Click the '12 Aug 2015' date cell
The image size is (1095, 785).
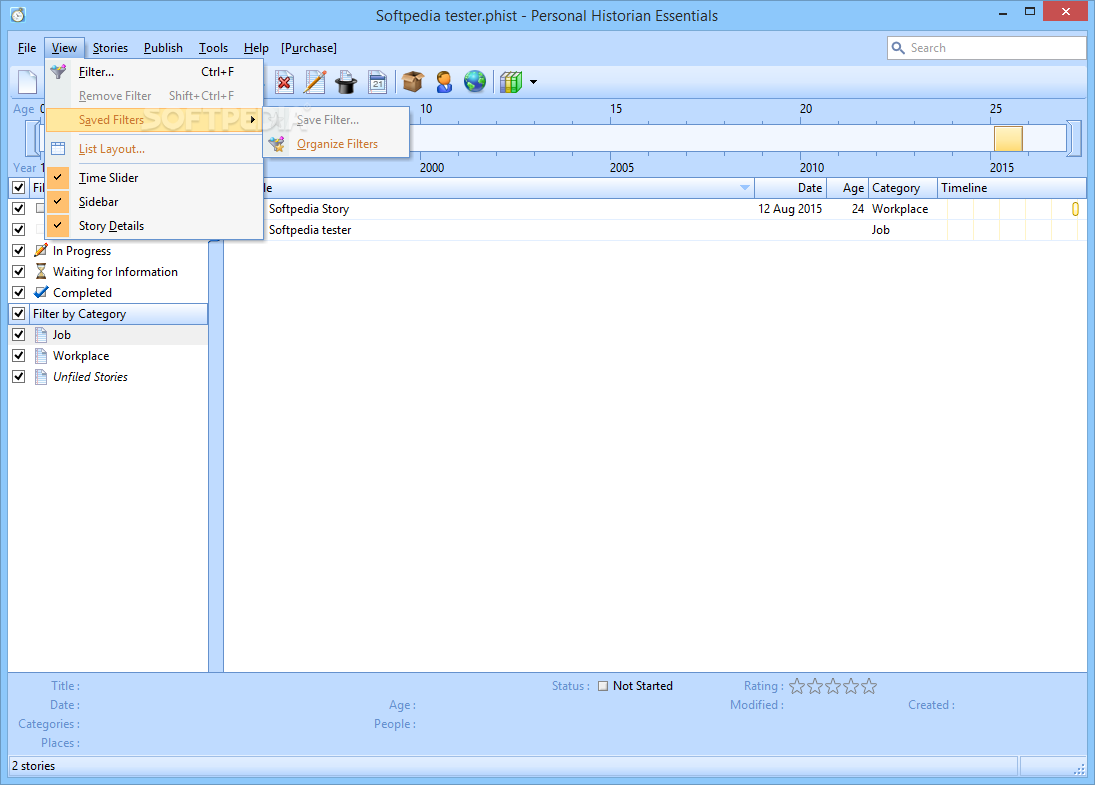click(790, 209)
